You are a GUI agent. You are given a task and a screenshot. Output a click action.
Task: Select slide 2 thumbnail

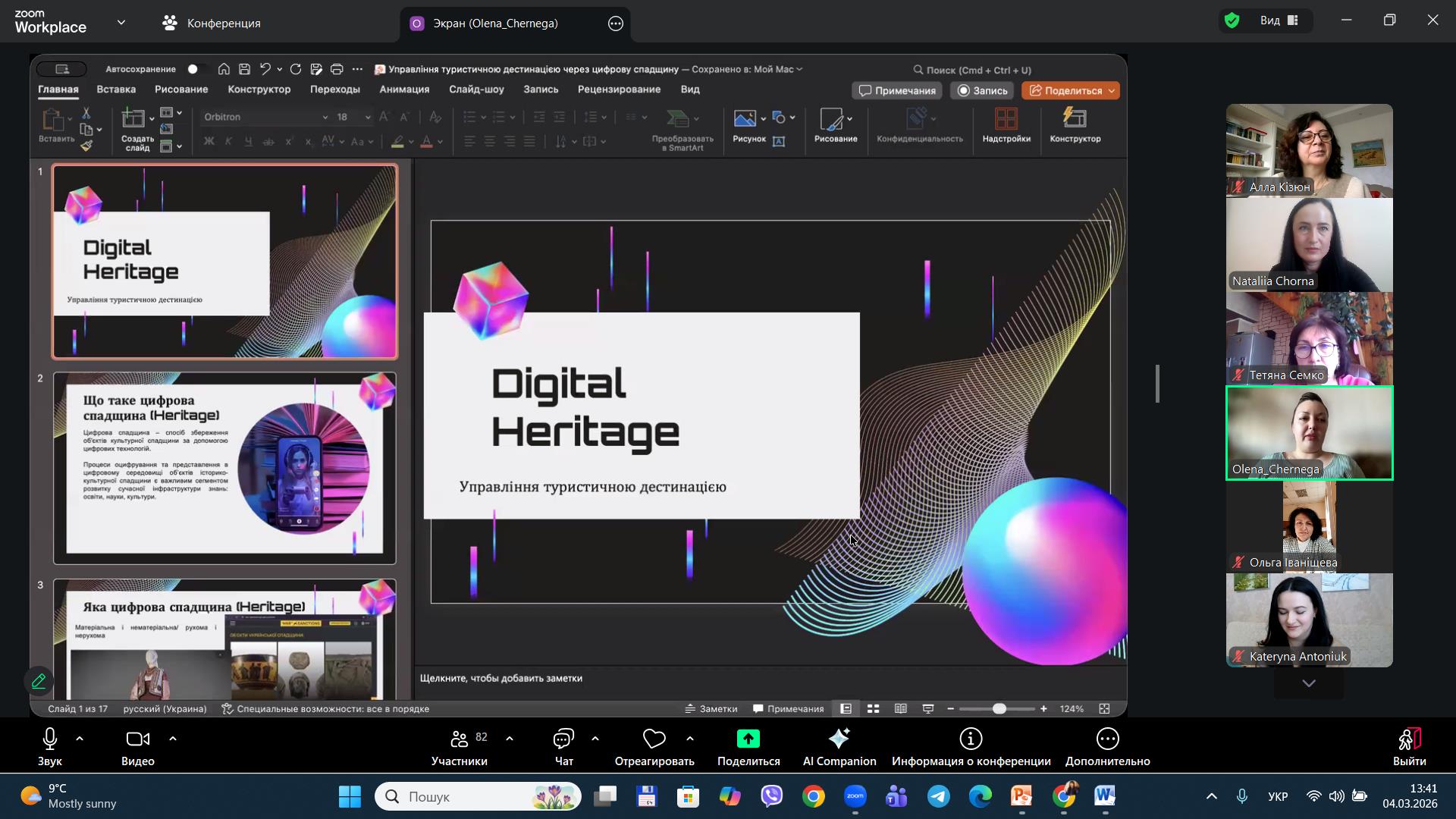coord(224,469)
